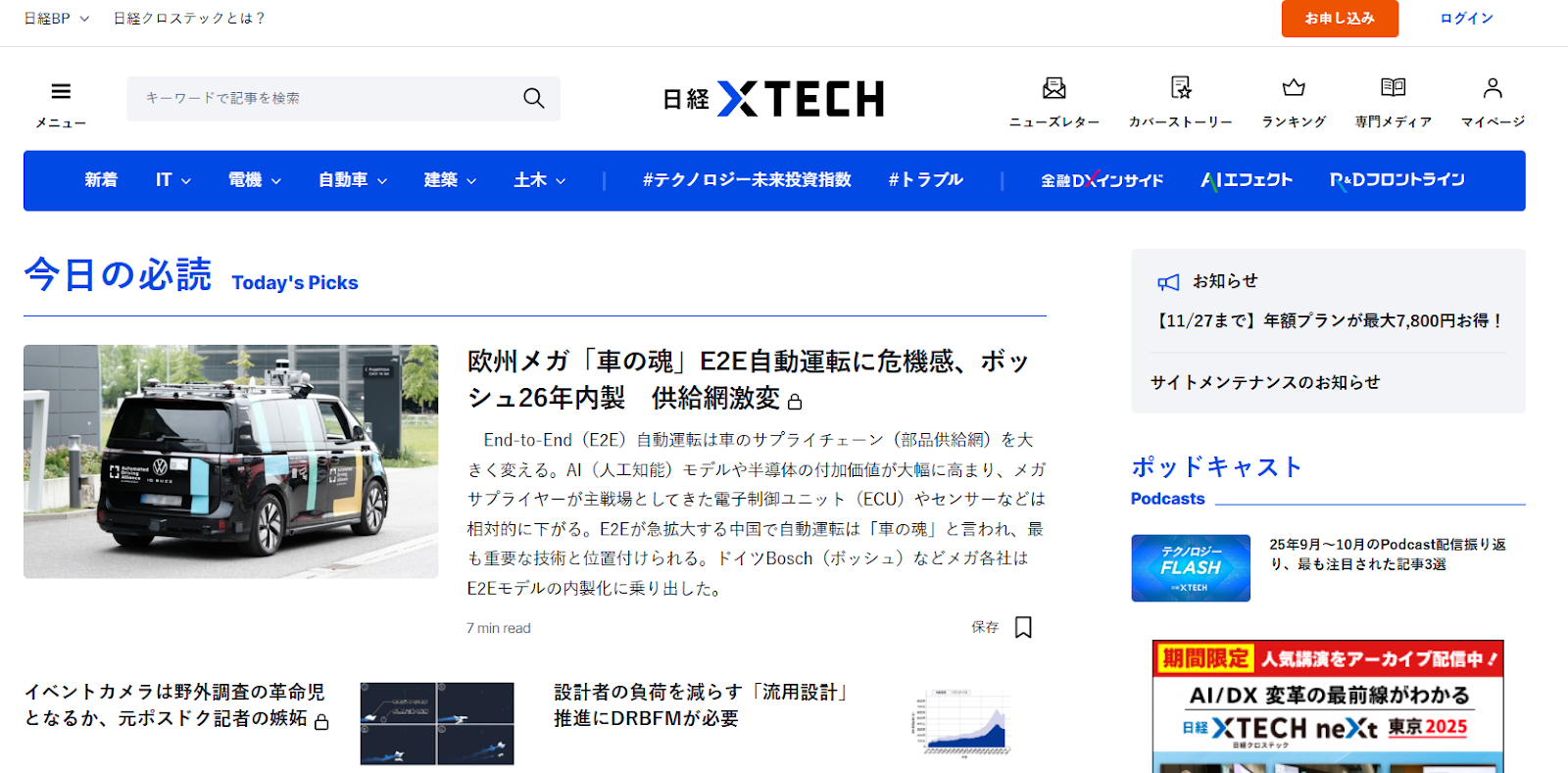
Task: Open the ranking crown icon
Action: pyautogui.click(x=1294, y=89)
